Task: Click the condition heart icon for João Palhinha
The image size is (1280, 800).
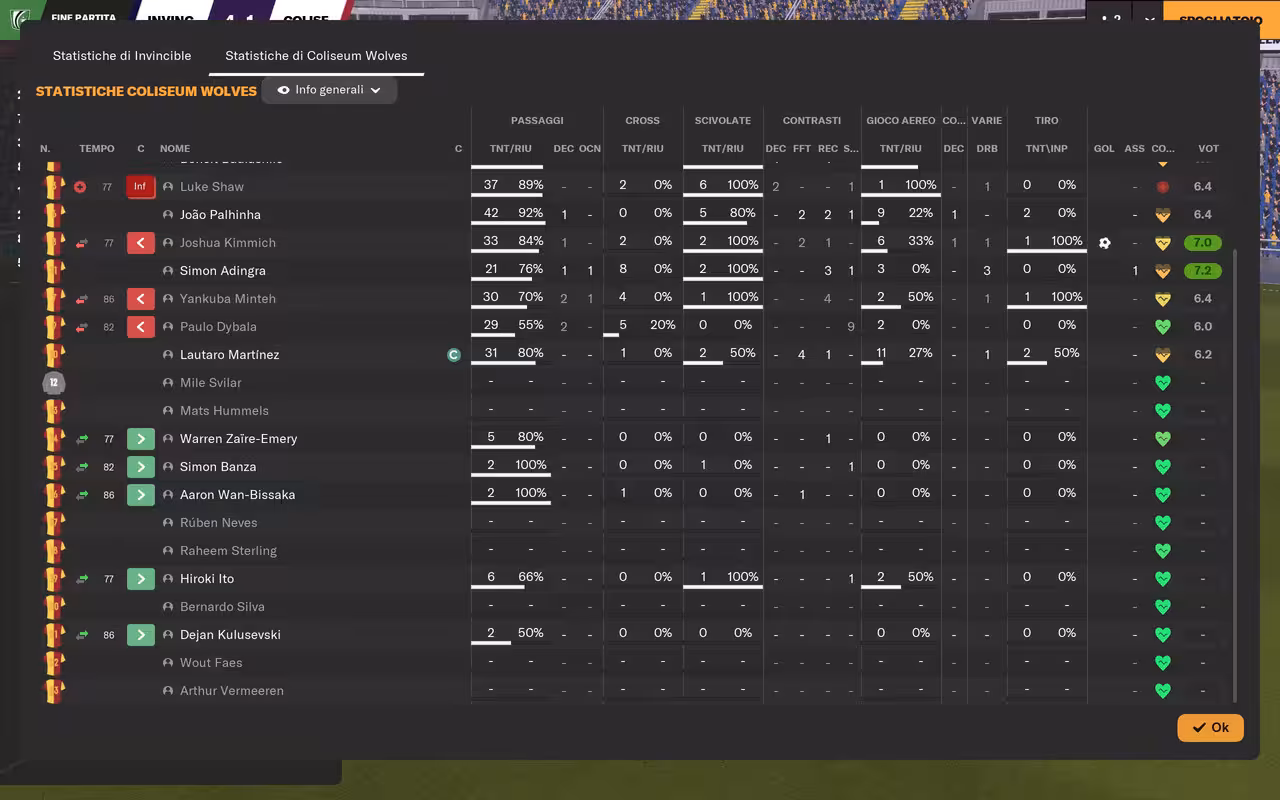Action: click(1162, 215)
